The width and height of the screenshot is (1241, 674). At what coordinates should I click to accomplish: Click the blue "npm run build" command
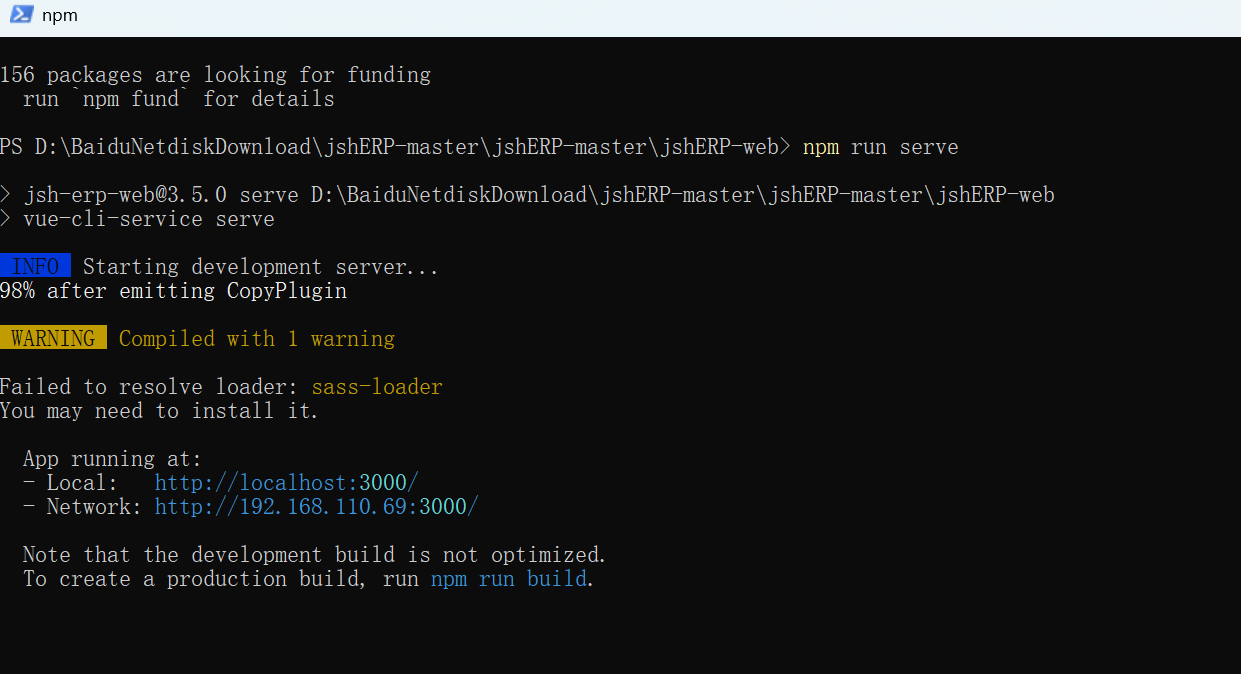(x=509, y=579)
